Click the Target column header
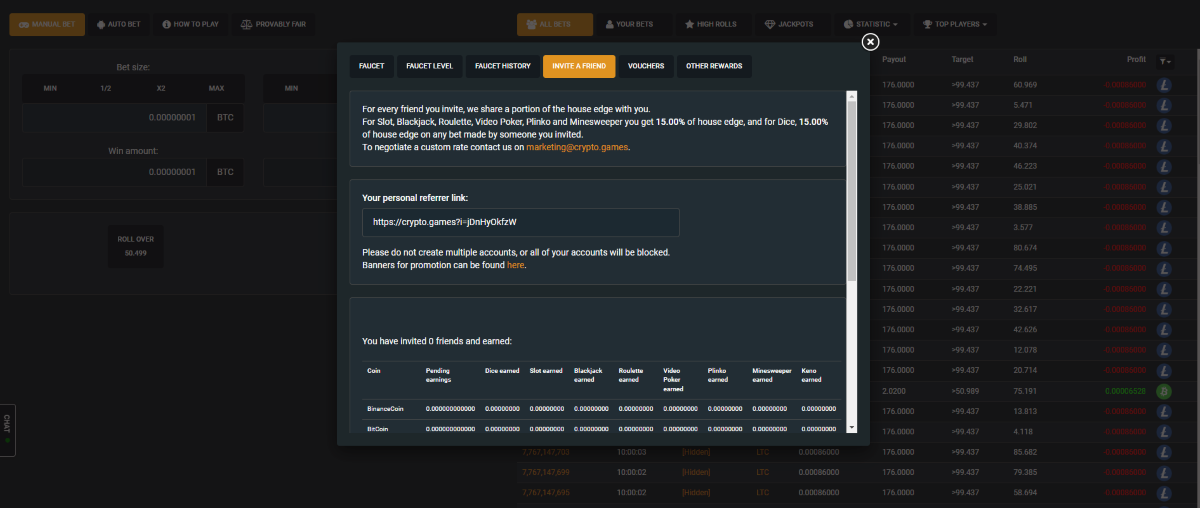 tap(962, 59)
